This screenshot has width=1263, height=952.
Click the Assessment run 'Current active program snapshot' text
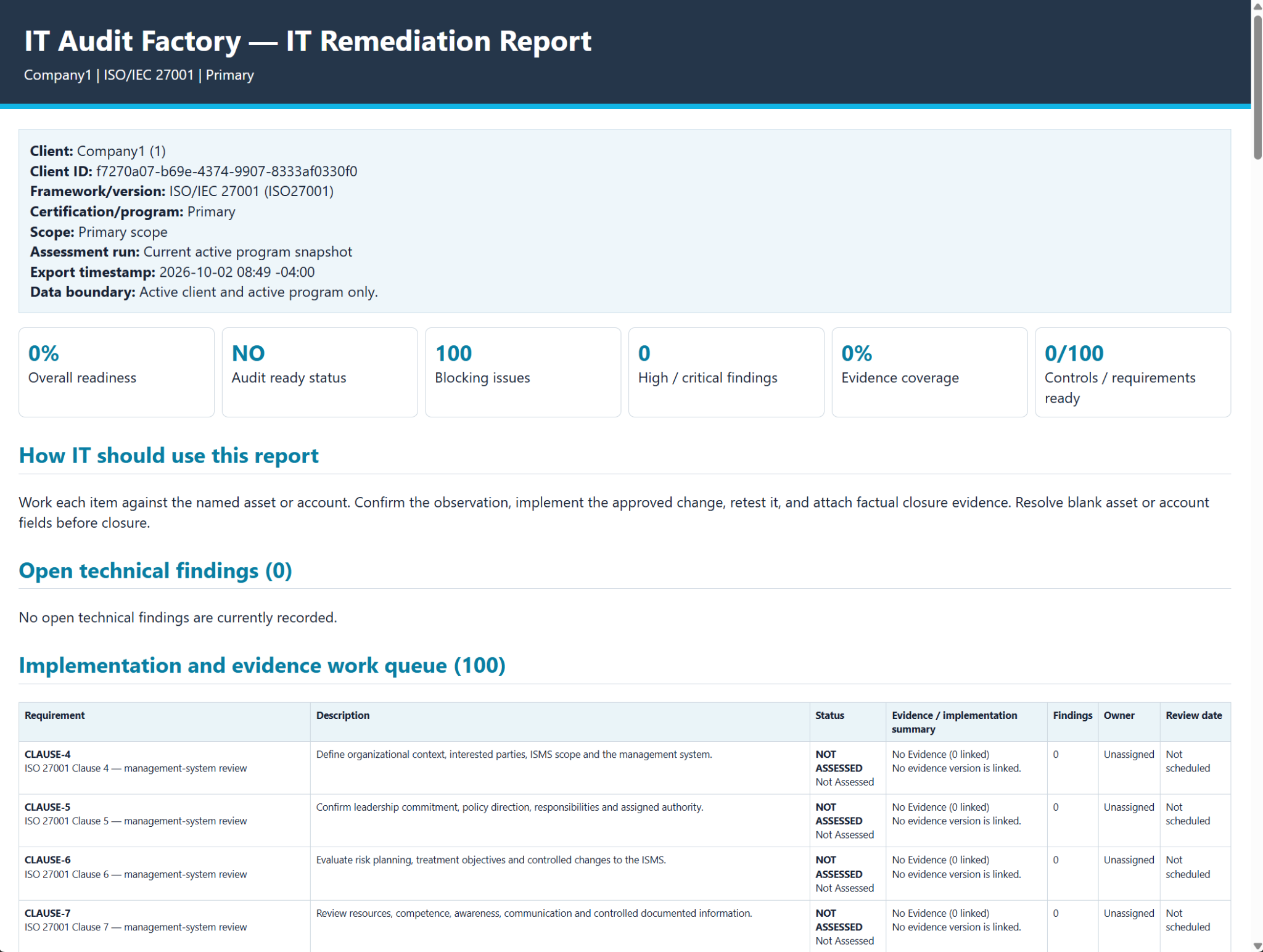click(x=247, y=252)
